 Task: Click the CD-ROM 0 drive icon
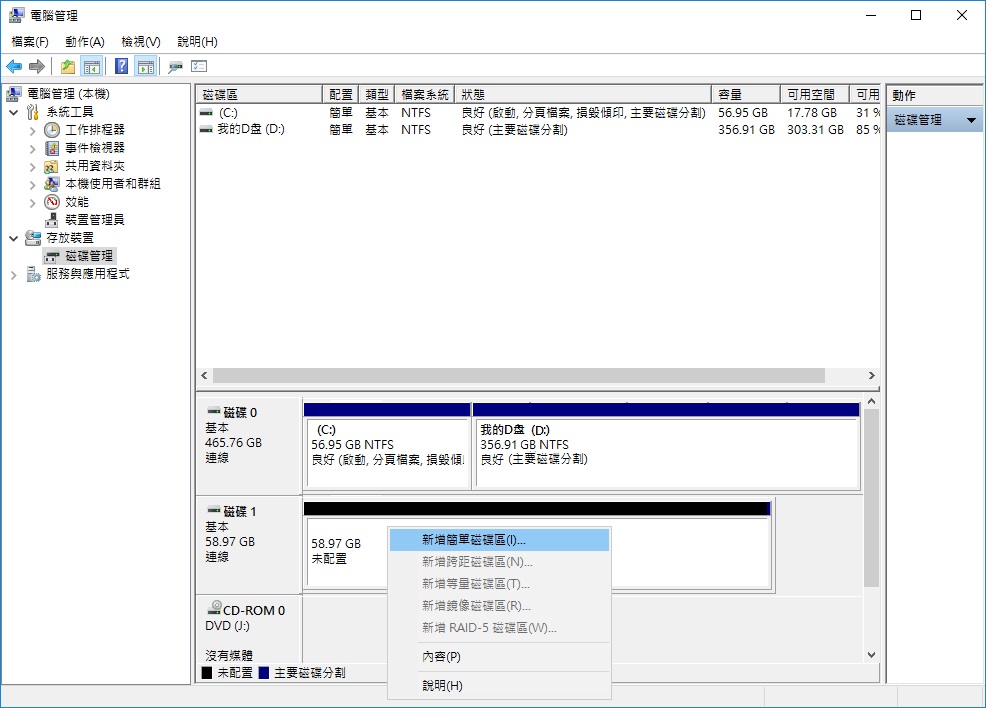214,607
